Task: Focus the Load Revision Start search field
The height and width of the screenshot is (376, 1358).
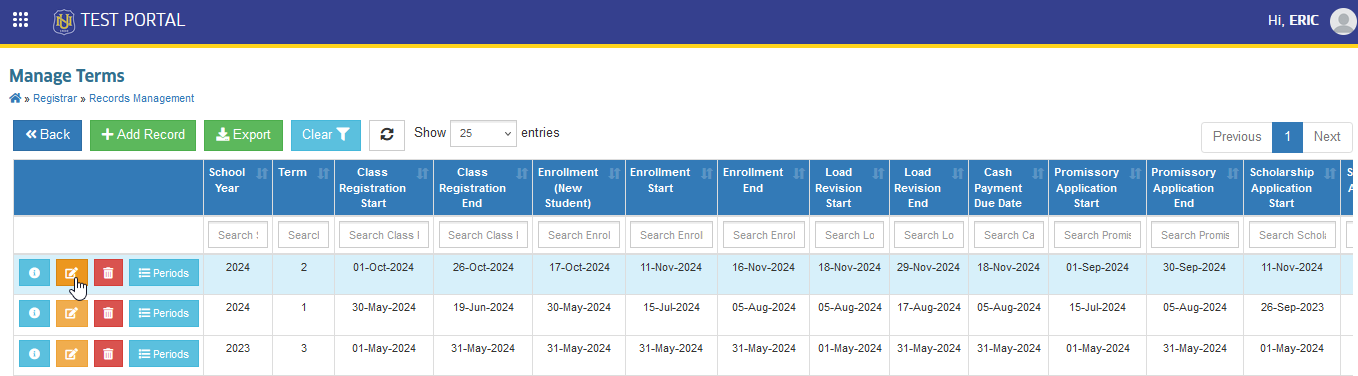Action: pos(848,235)
